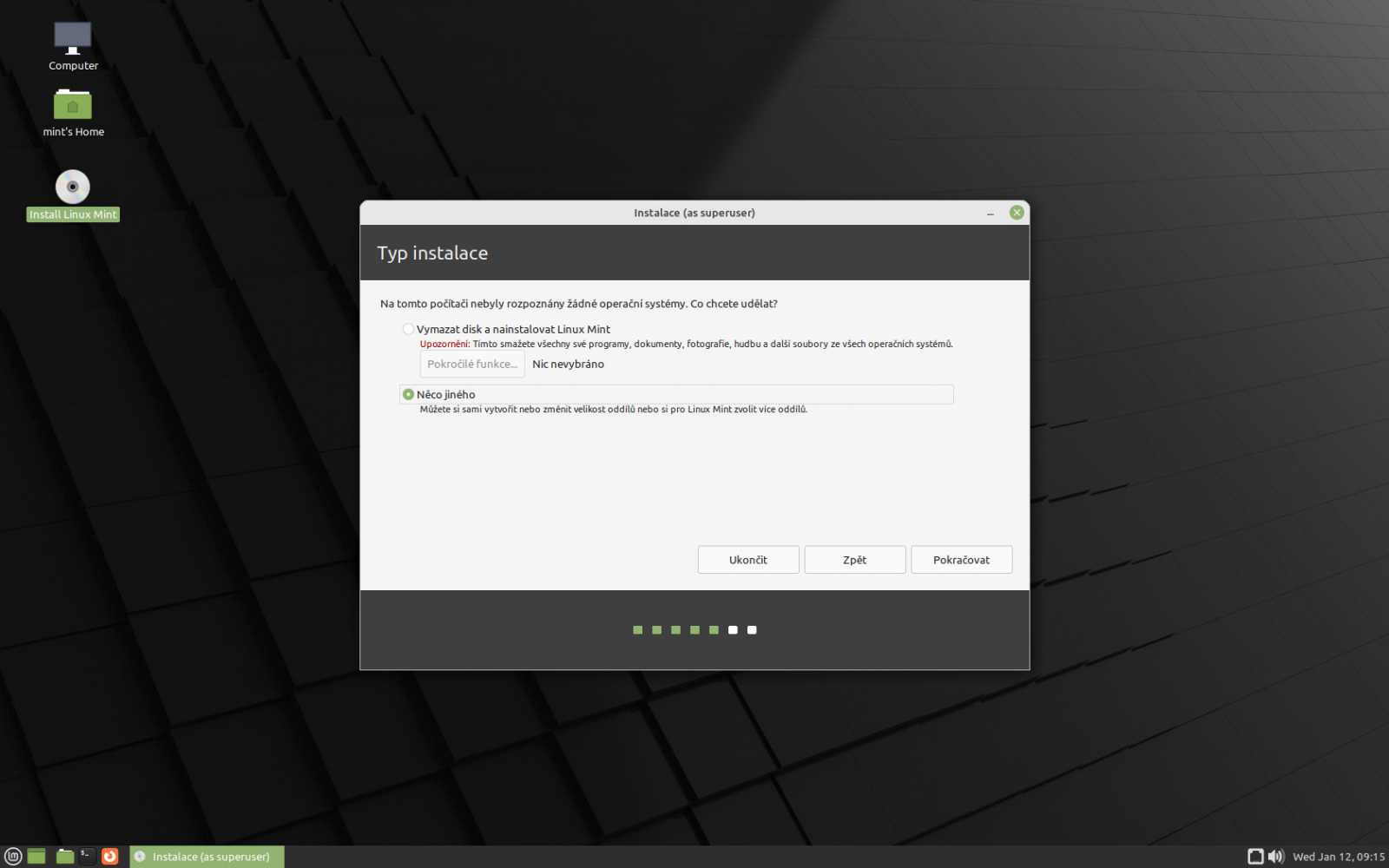
Task: Open the Computer desktop icon
Action: click(73, 46)
